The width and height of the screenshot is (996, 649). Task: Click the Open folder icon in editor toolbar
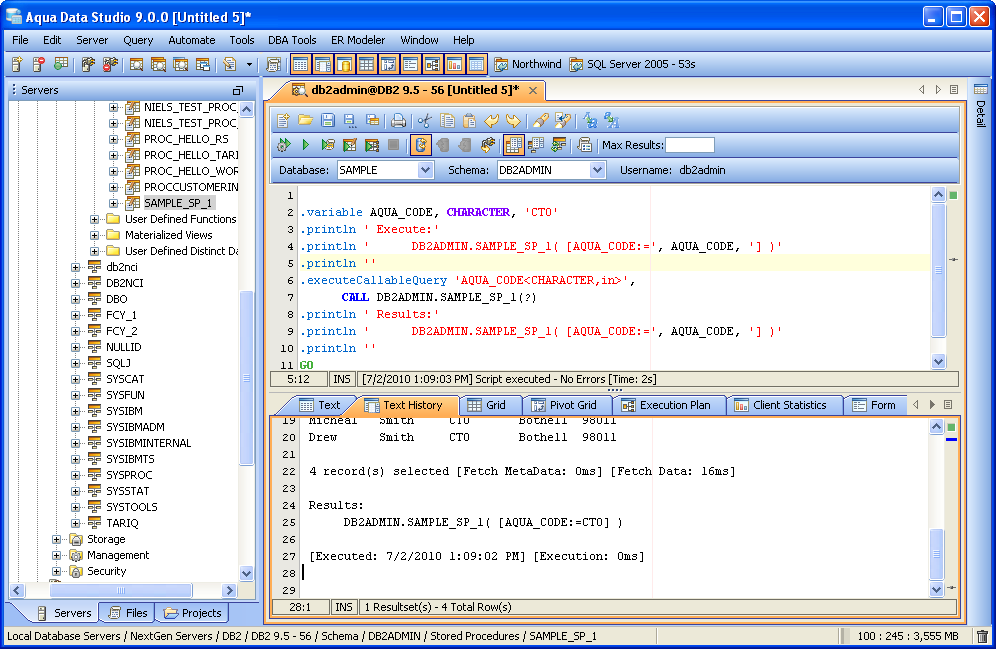point(306,120)
